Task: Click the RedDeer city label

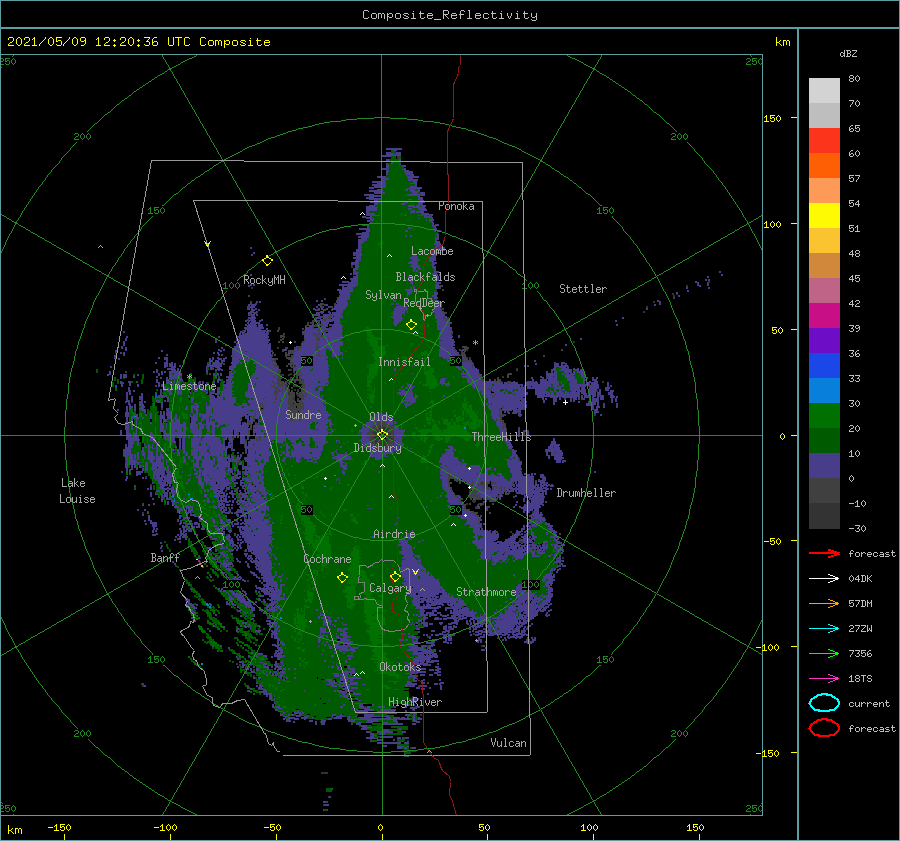Action: [x=424, y=303]
